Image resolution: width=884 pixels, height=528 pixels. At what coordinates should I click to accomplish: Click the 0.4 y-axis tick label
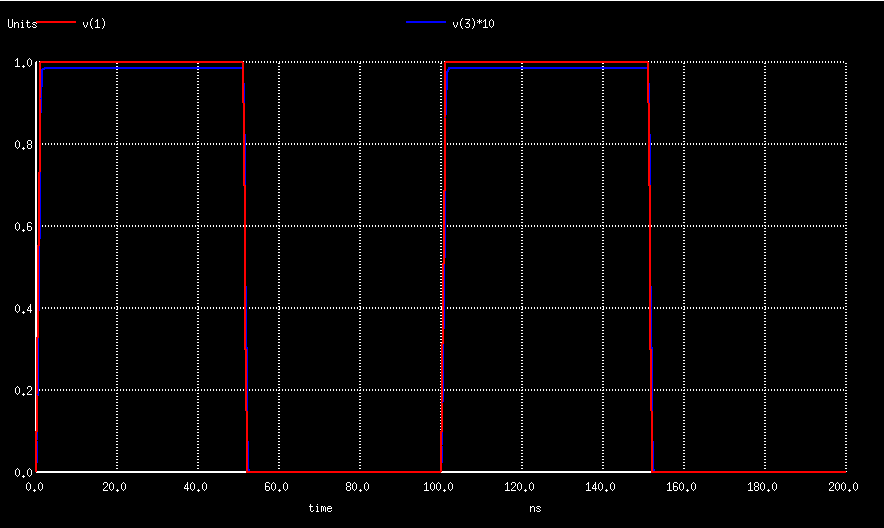(x=23, y=309)
